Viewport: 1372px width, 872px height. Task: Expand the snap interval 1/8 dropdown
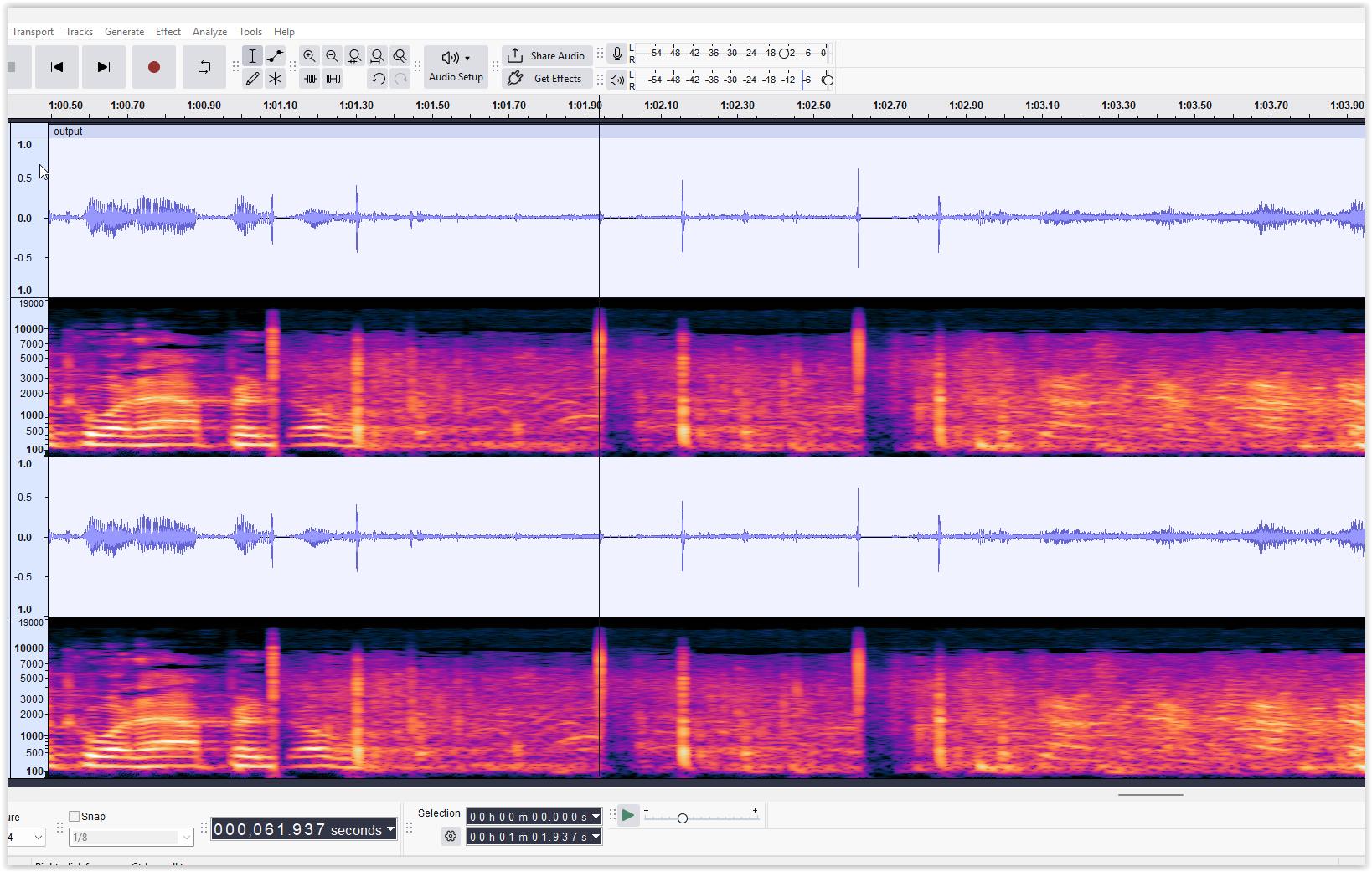(186, 838)
